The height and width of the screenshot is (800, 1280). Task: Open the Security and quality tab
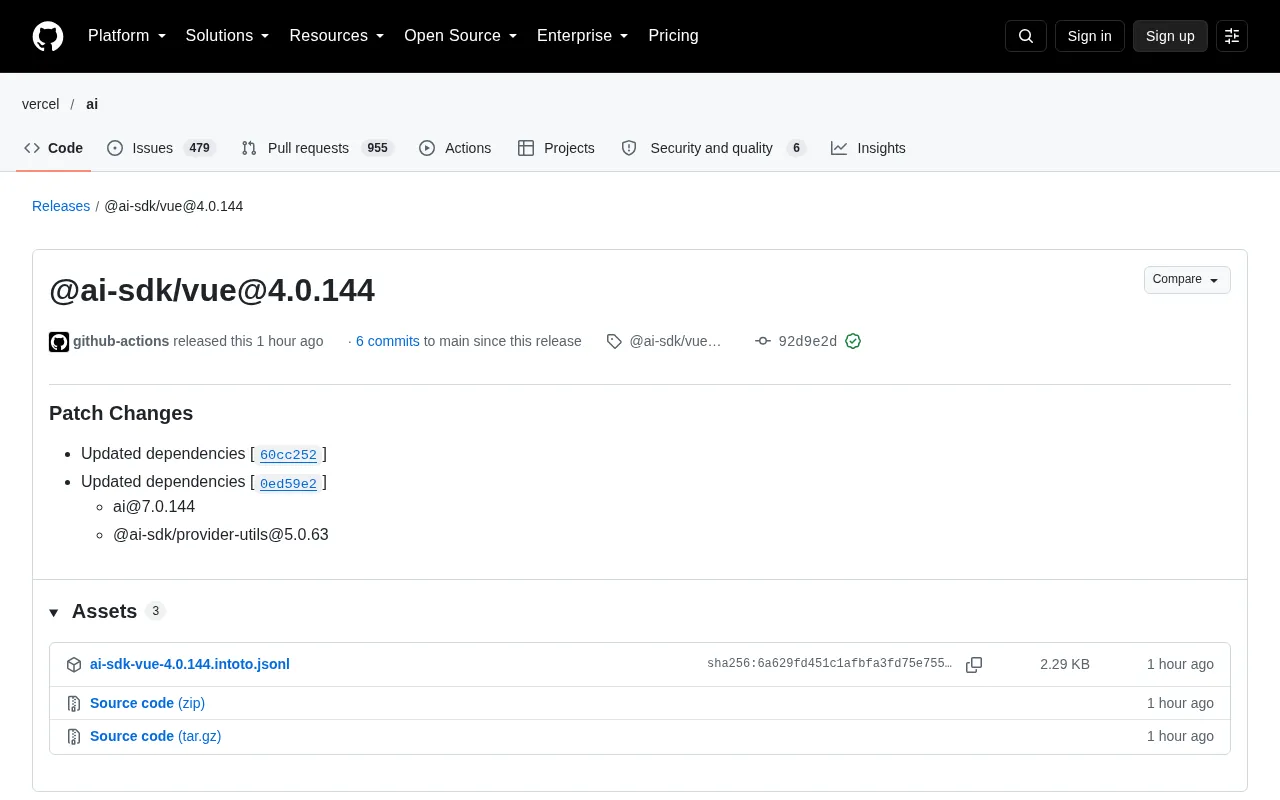(713, 148)
